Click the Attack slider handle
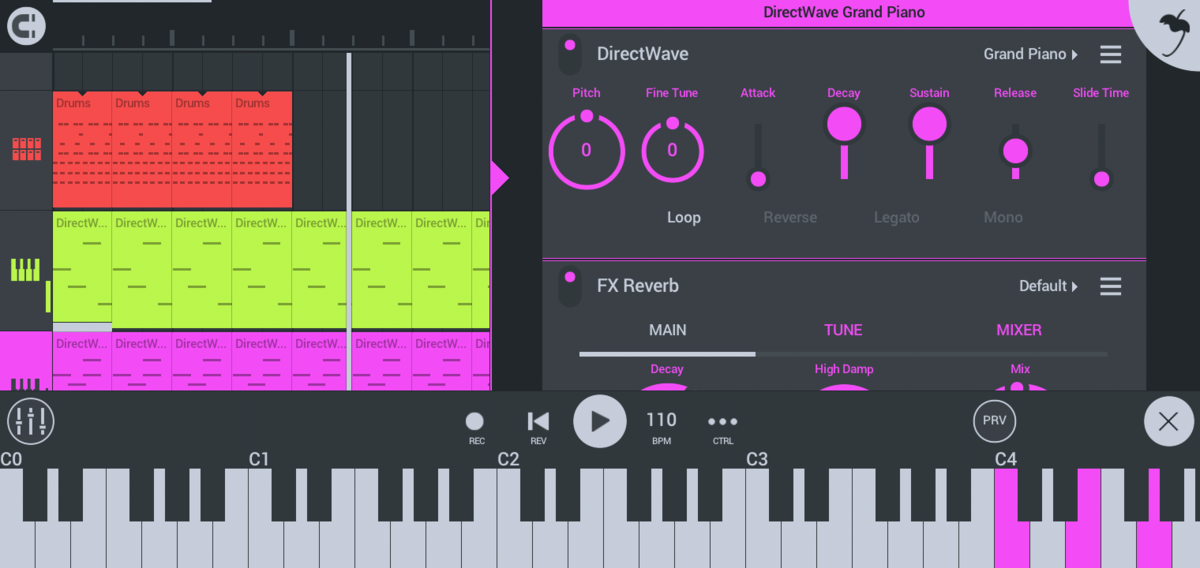The width and height of the screenshot is (1200, 568). tap(758, 179)
